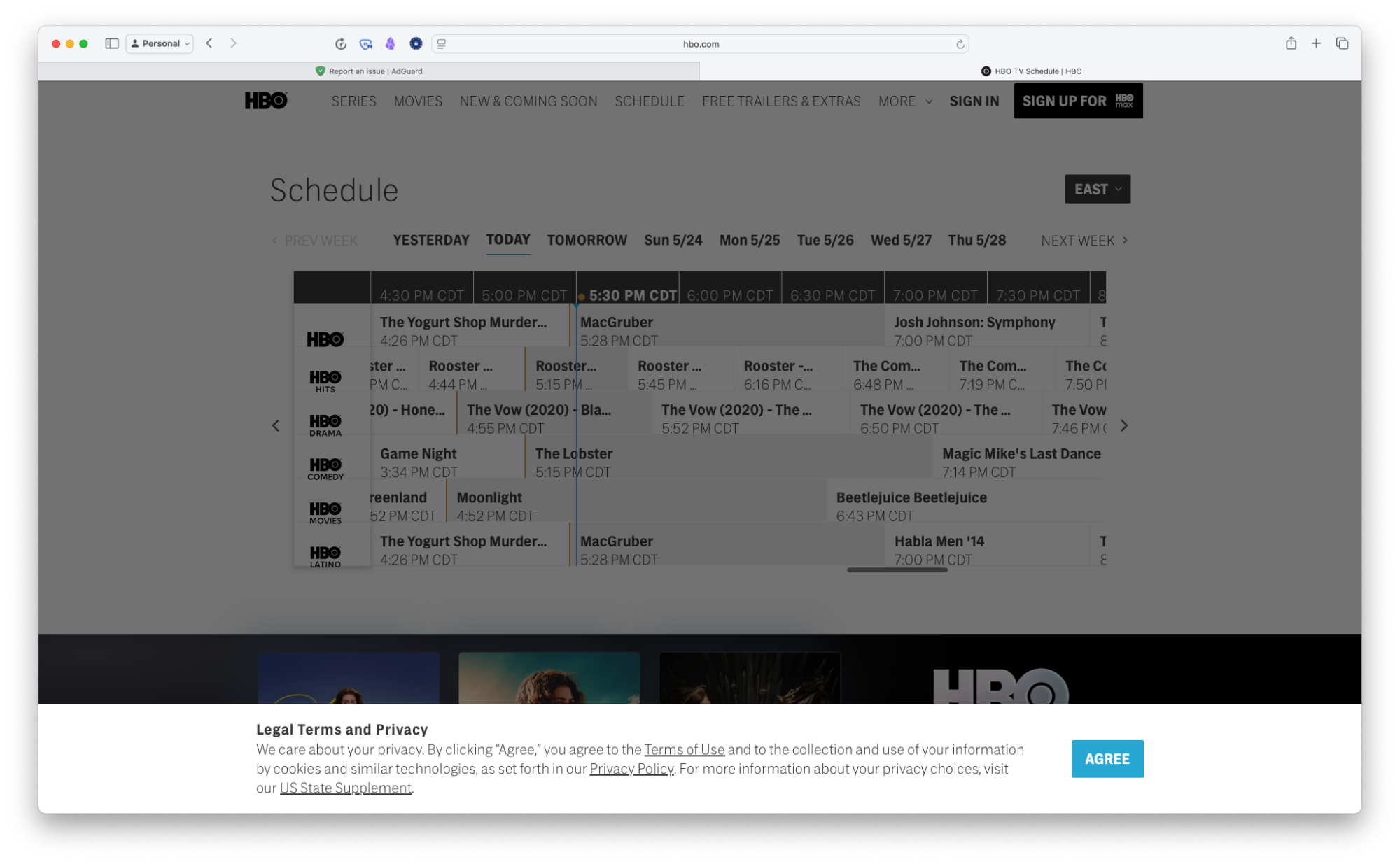Expand the MORE navigation menu
The image size is (1400, 864).
point(905,101)
